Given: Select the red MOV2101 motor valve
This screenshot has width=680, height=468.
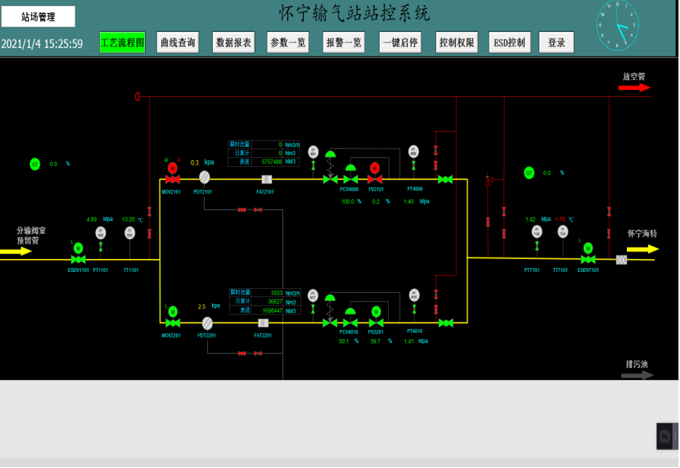Looking at the screenshot, I should 171,167.
